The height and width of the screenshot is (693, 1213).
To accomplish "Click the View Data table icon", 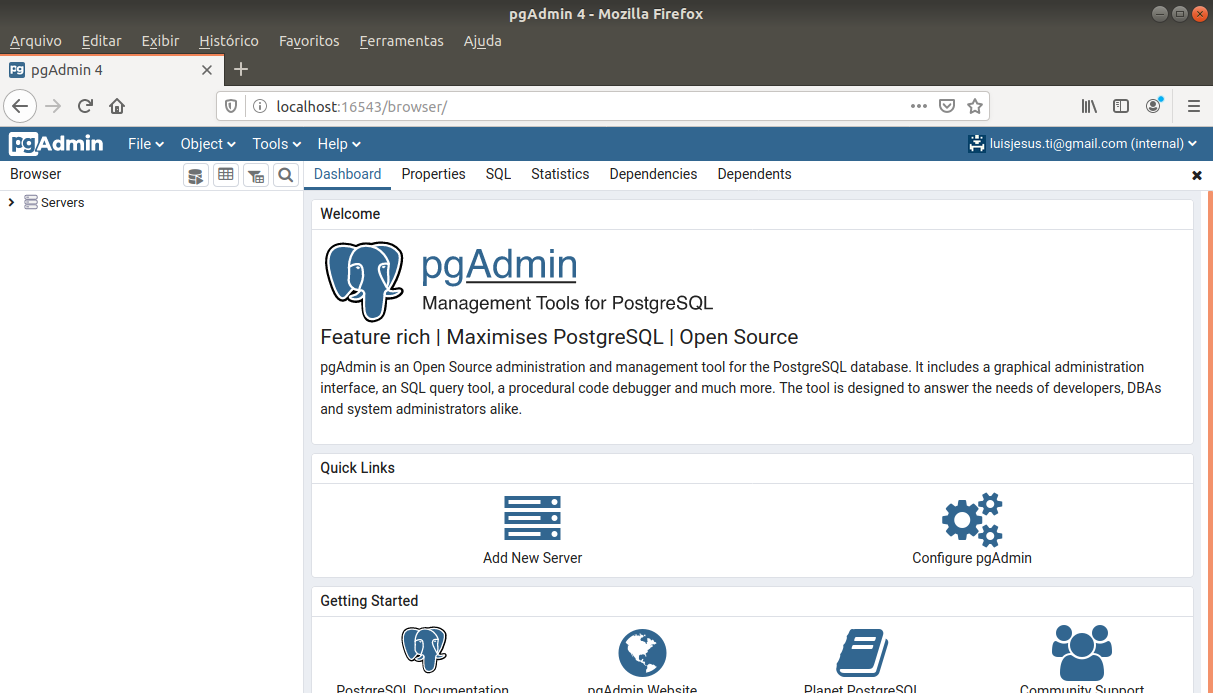I will (226, 175).
